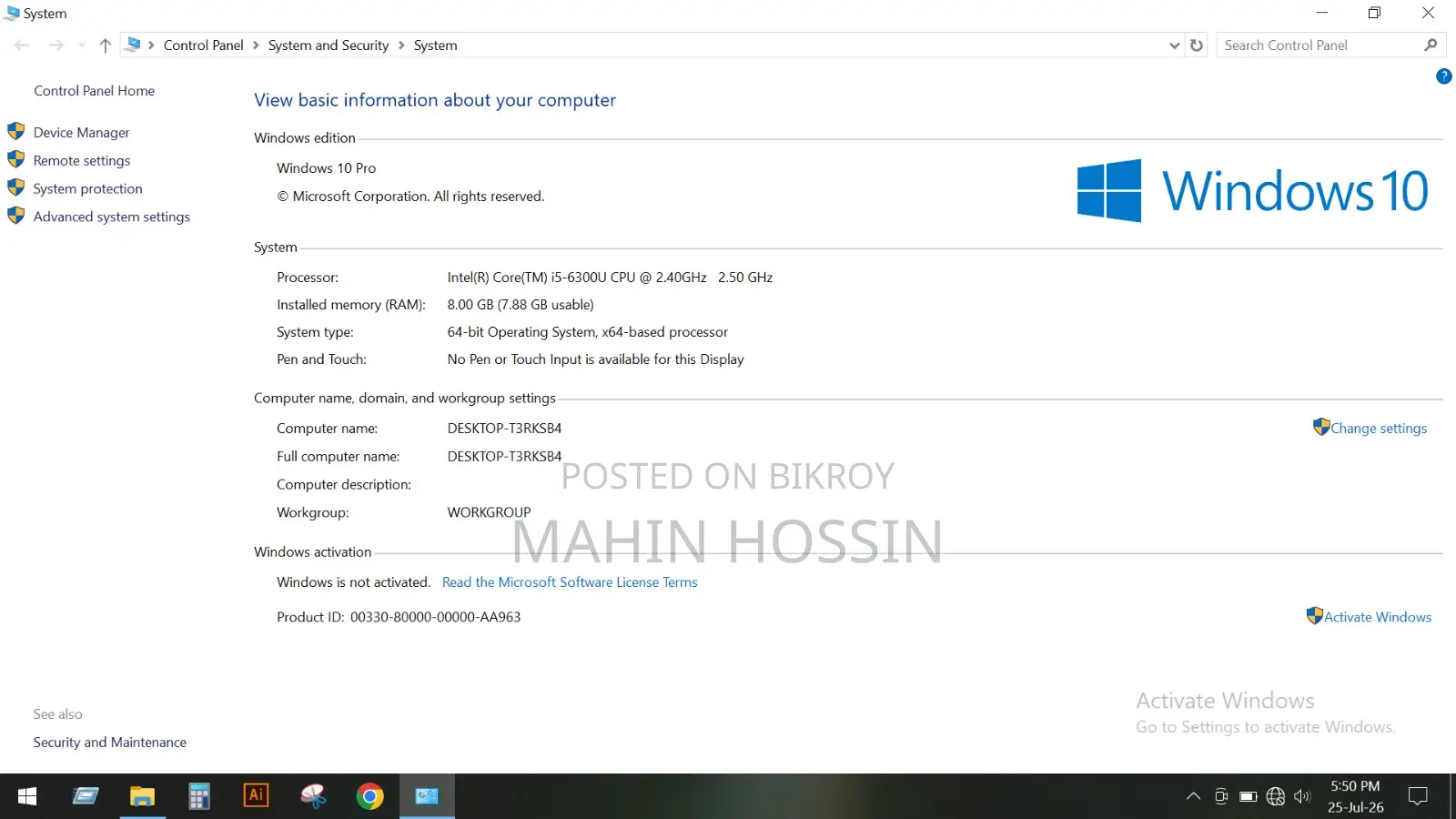Click the System Control Panel taskbar button

click(427, 796)
